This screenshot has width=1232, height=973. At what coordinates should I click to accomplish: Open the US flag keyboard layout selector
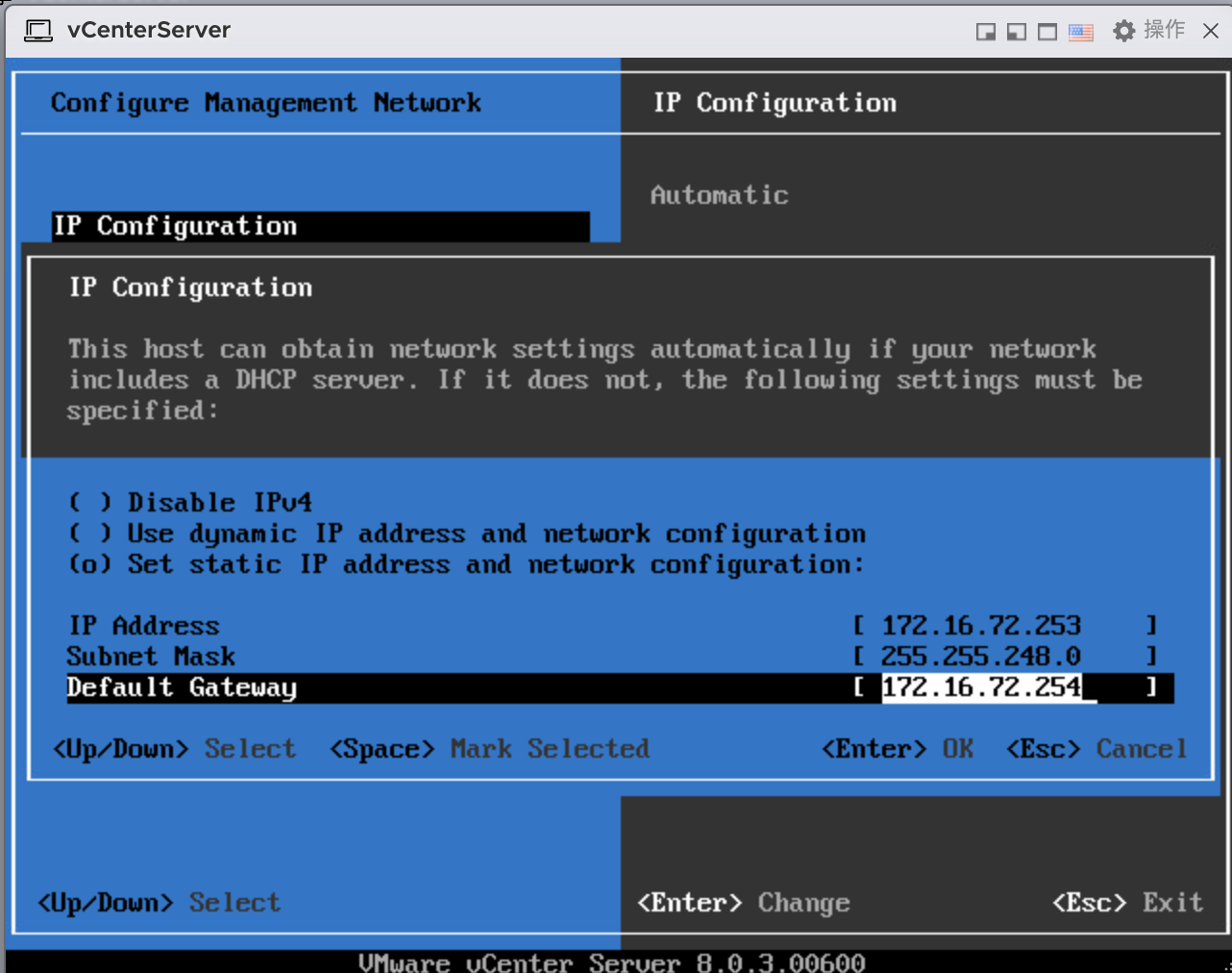(x=1081, y=32)
